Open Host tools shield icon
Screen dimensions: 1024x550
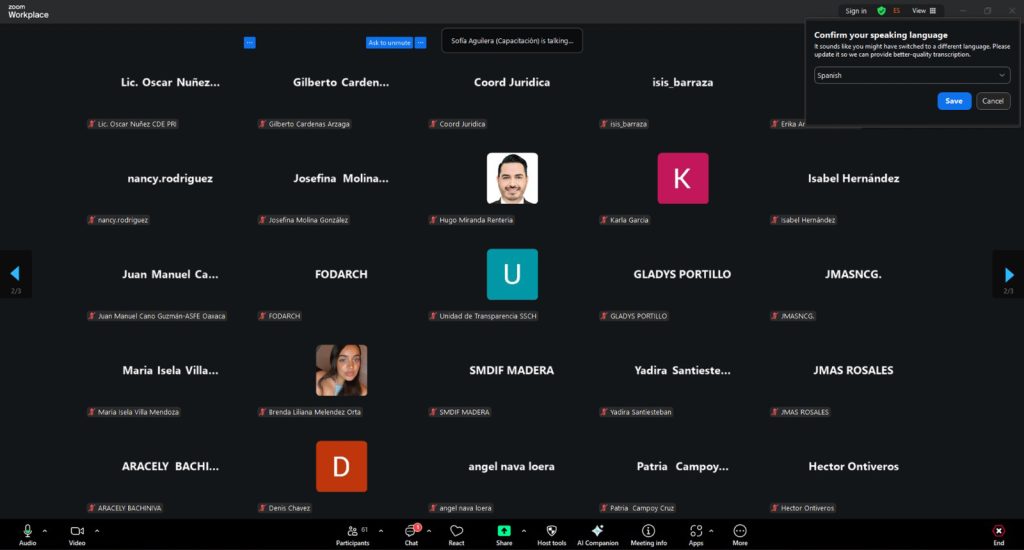551,534
